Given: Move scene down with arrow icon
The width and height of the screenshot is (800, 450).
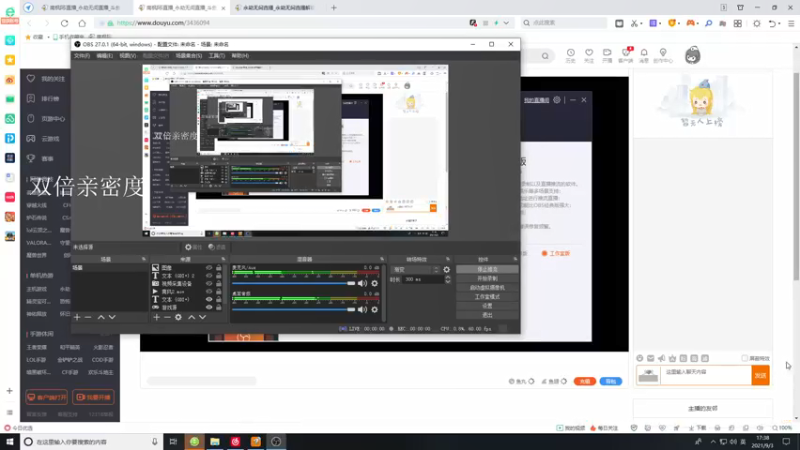Looking at the screenshot, I should tap(112, 317).
